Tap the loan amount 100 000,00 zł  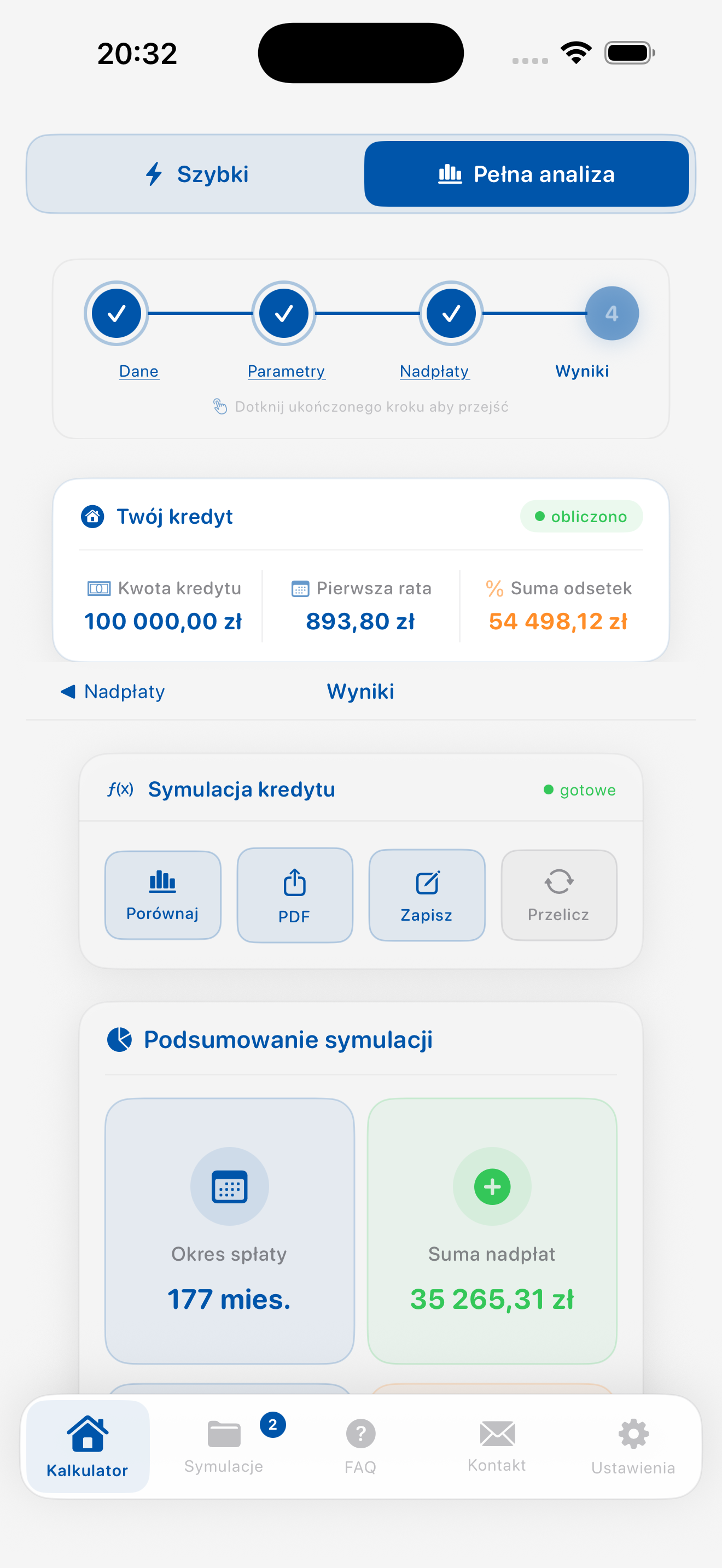point(163,622)
